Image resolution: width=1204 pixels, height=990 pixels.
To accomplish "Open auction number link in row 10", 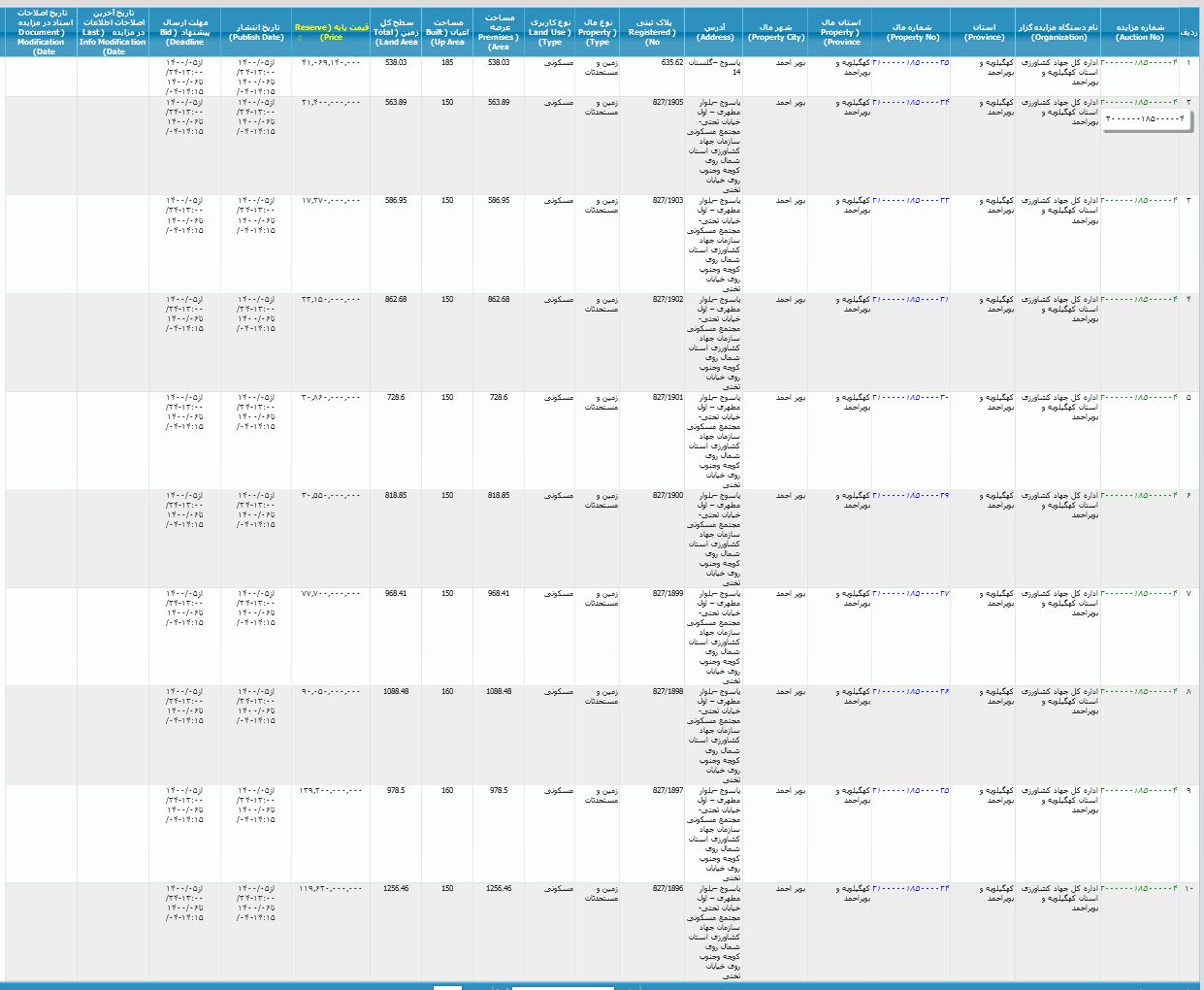I will pyautogui.click(x=1139, y=889).
